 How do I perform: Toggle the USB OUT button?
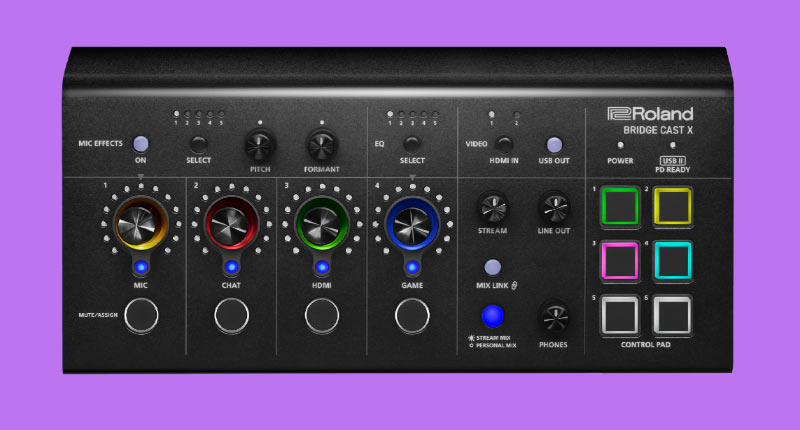coord(554,145)
